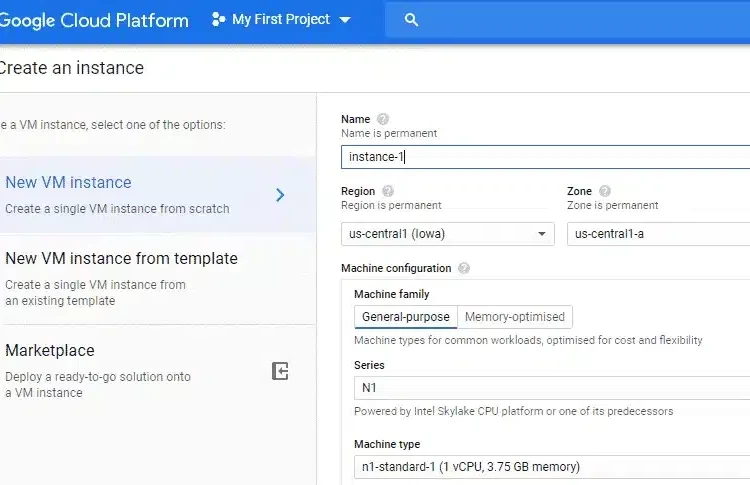Select the Marketplace option
Image resolution: width=750 pixels, height=485 pixels.
158,371
